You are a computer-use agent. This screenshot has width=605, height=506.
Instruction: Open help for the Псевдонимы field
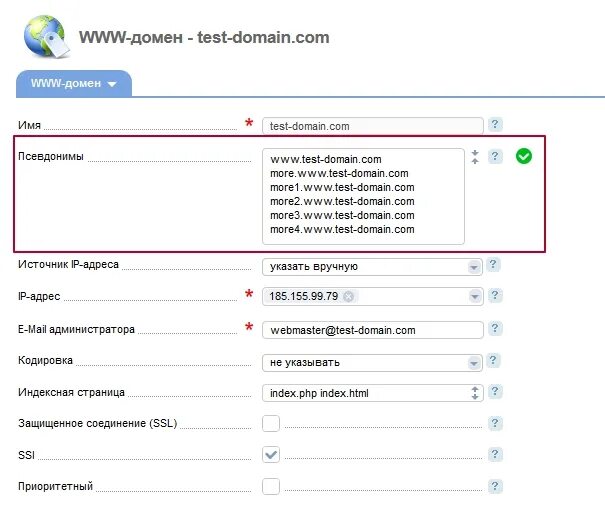[x=495, y=156]
